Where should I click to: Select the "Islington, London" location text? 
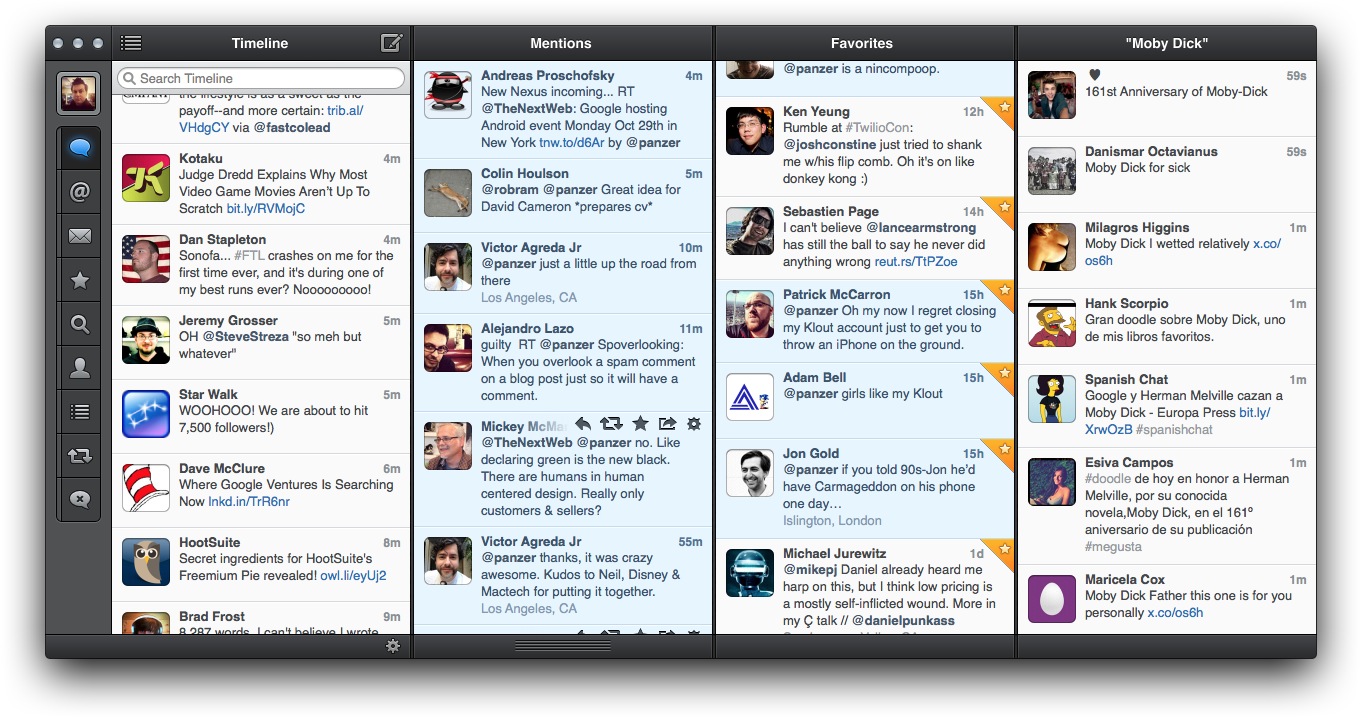[x=832, y=521]
